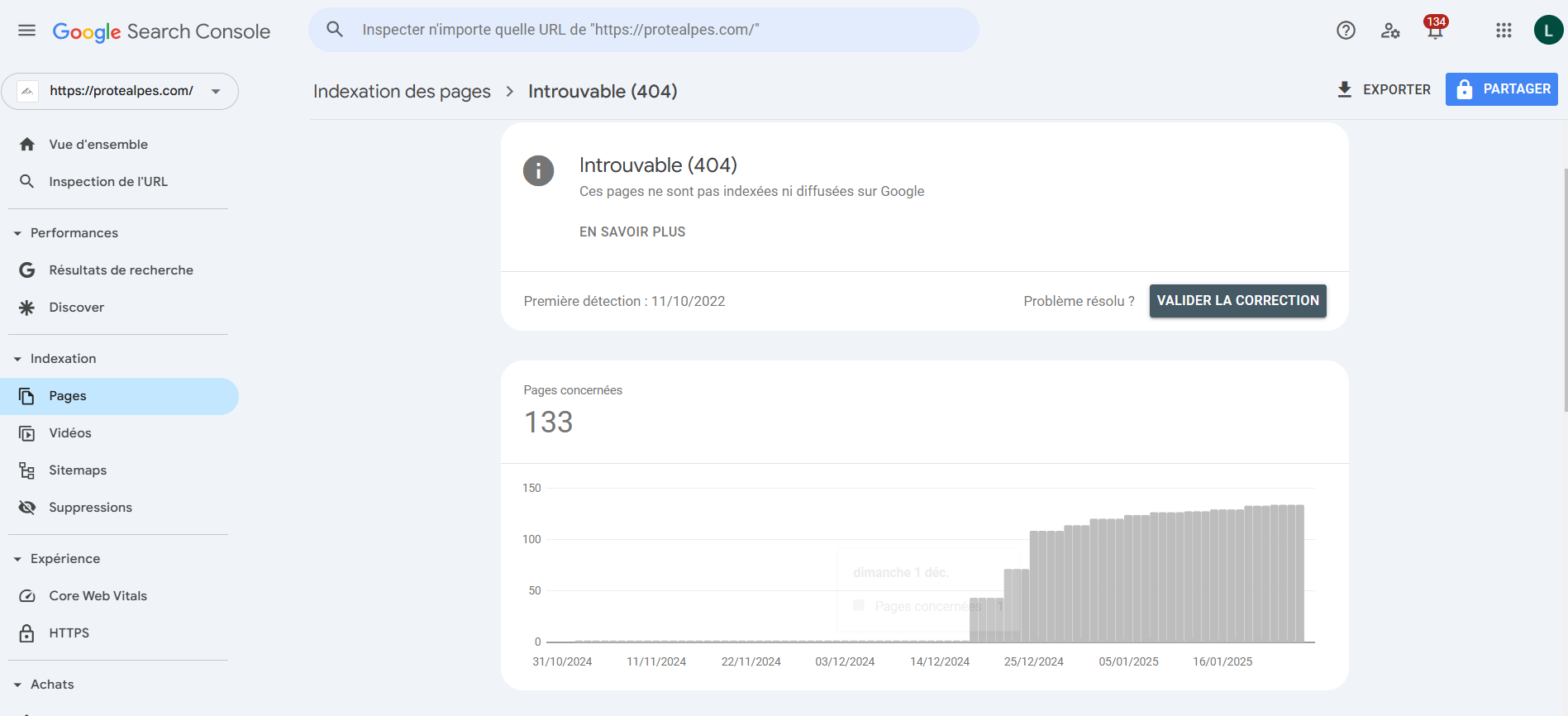Open the Google apps grid

[x=1504, y=31]
